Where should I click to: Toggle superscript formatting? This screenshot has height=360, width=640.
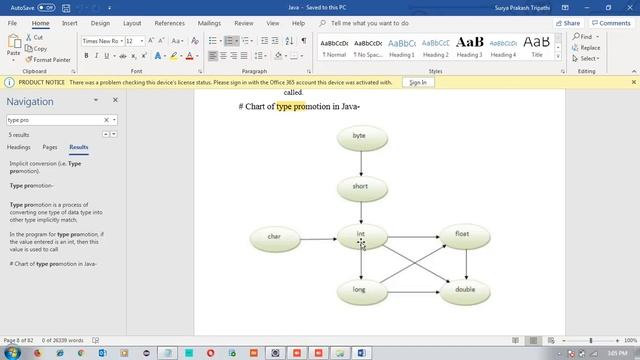pyautogui.click(x=144, y=56)
